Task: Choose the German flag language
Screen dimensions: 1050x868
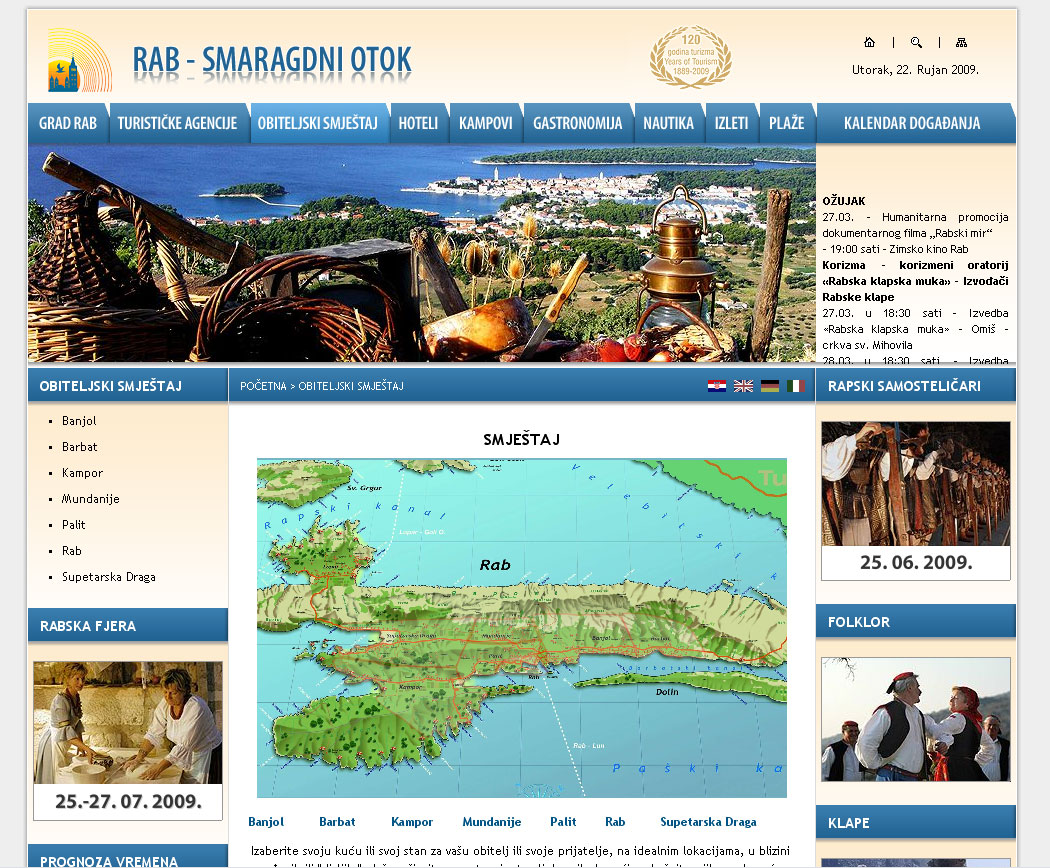Action: coord(769,386)
